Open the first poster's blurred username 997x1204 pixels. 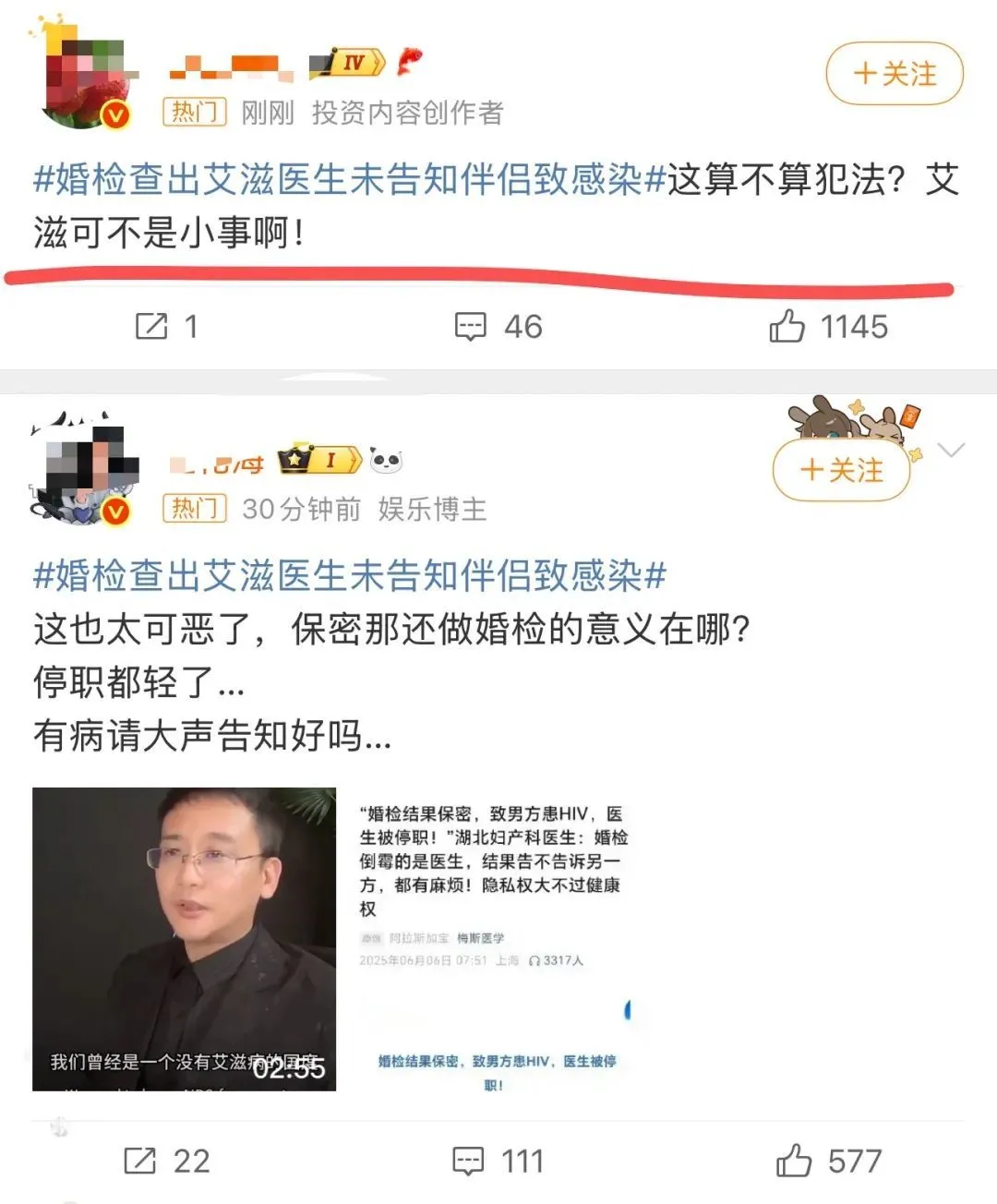pyautogui.click(x=232, y=66)
